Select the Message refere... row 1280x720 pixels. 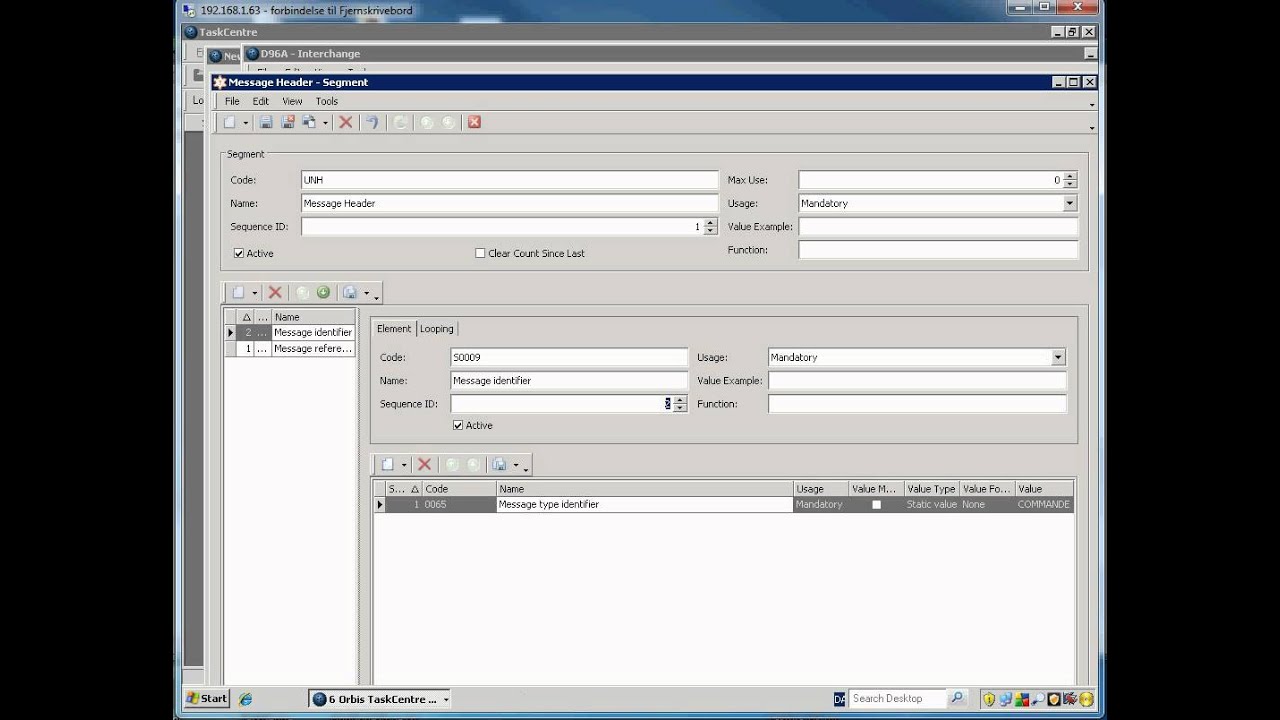[x=290, y=349]
